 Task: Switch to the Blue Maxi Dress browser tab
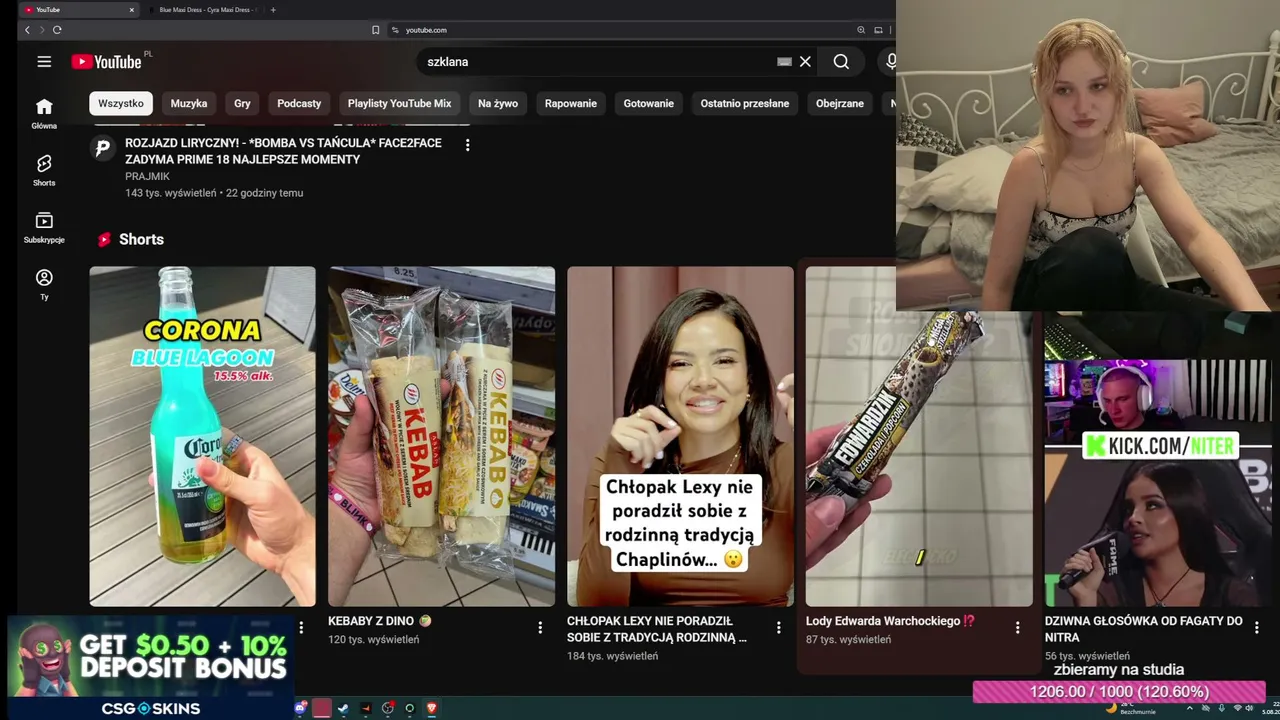[x=205, y=10]
